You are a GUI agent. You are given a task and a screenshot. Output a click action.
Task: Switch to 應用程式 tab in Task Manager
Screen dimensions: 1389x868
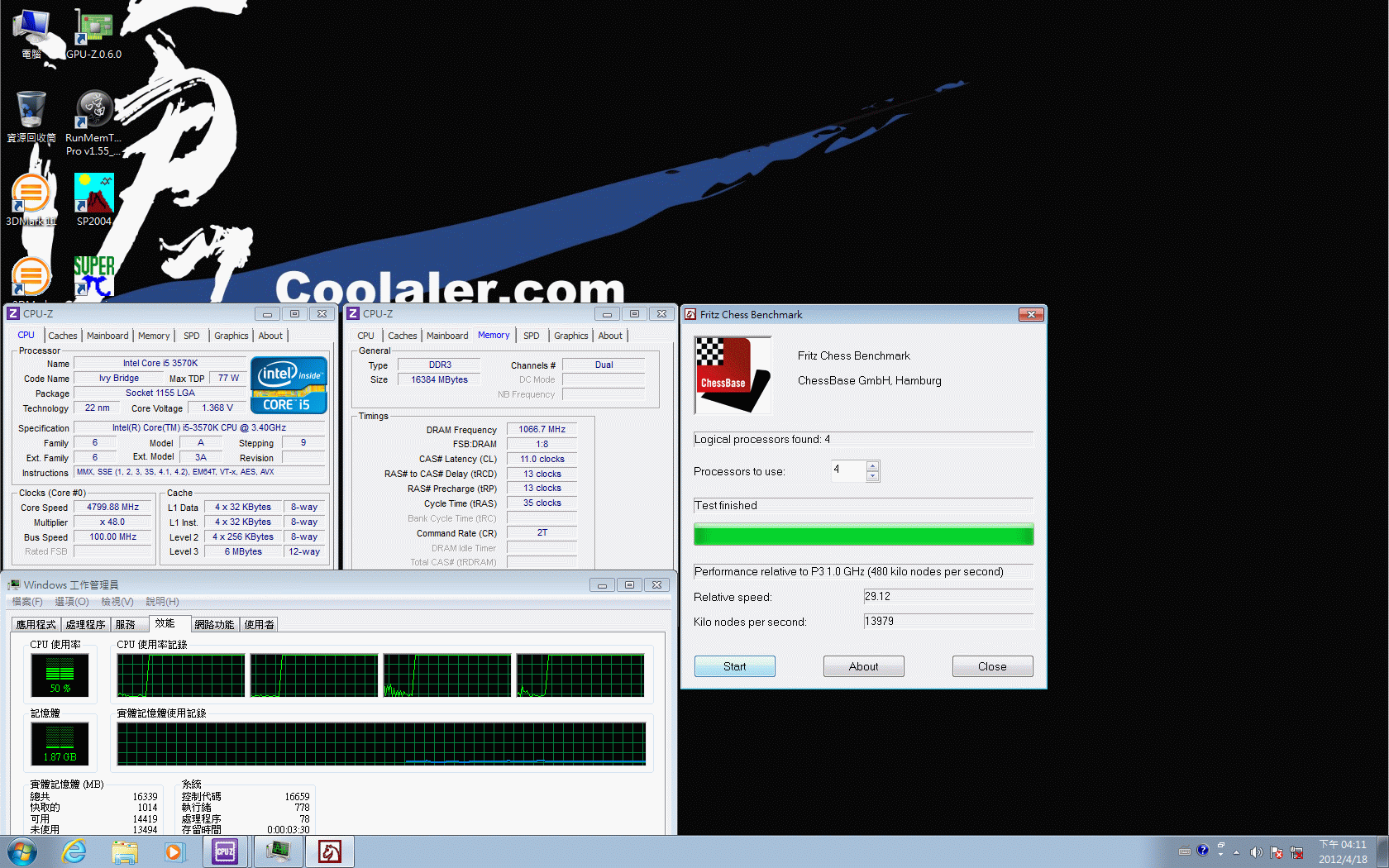(36, 624)
